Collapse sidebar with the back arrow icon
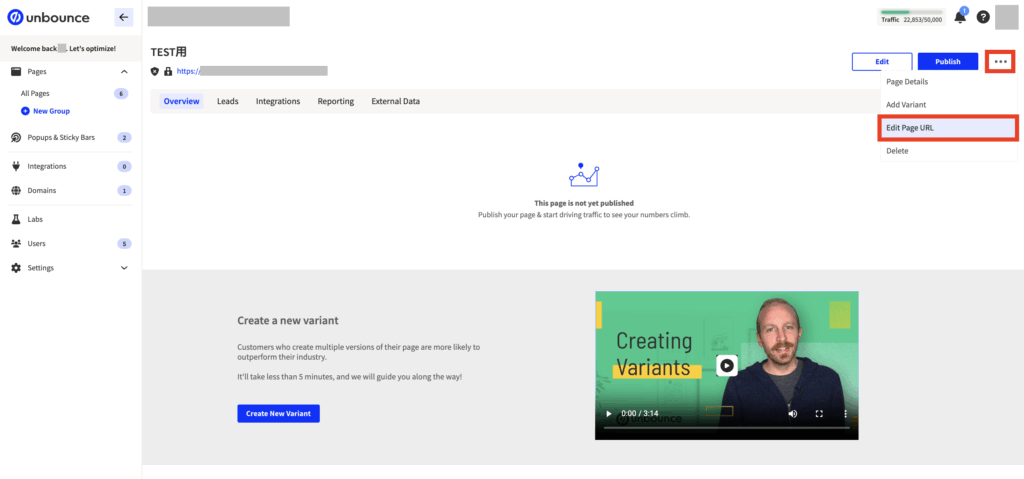Viewport: 1024px width, 479px height. pos(124,17)
